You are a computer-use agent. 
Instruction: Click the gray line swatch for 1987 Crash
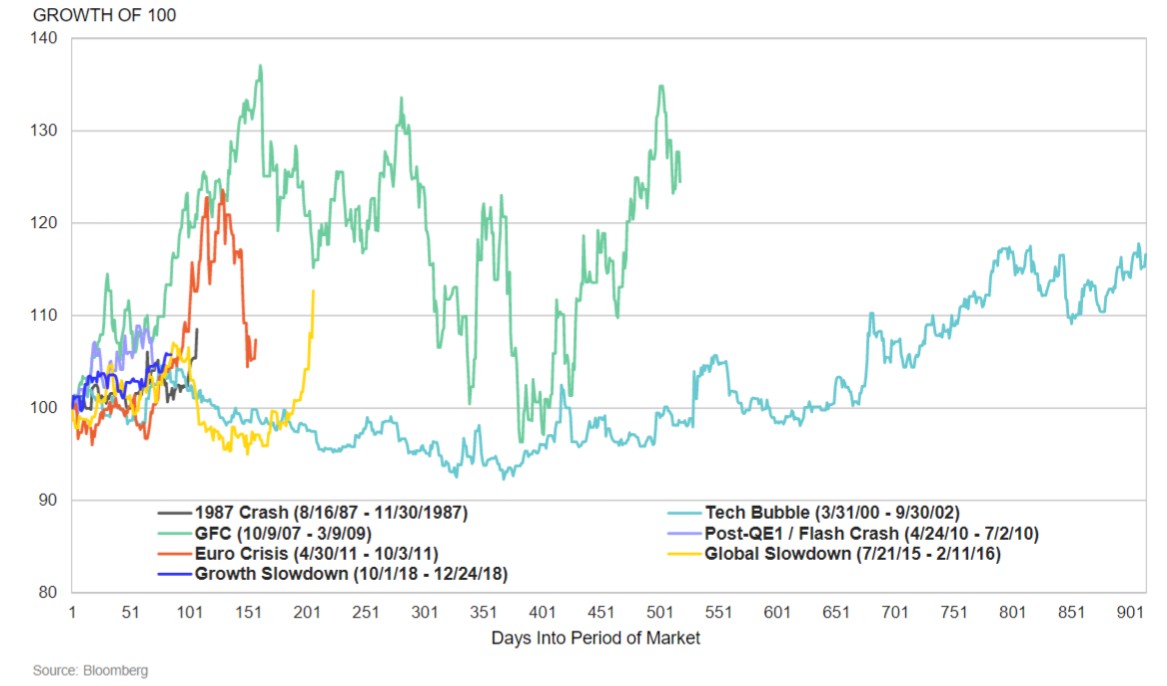[x=174, y=513]
